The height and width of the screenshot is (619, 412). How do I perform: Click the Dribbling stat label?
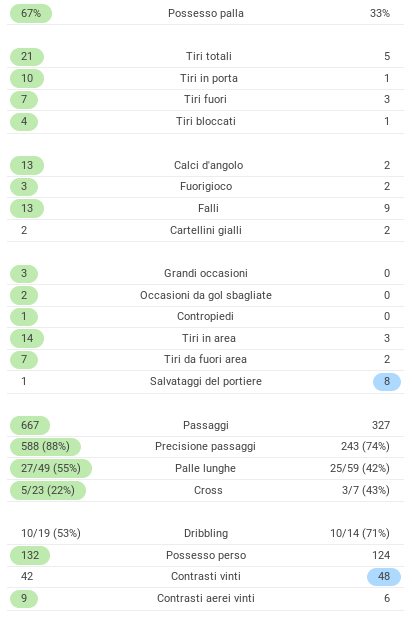206,533
